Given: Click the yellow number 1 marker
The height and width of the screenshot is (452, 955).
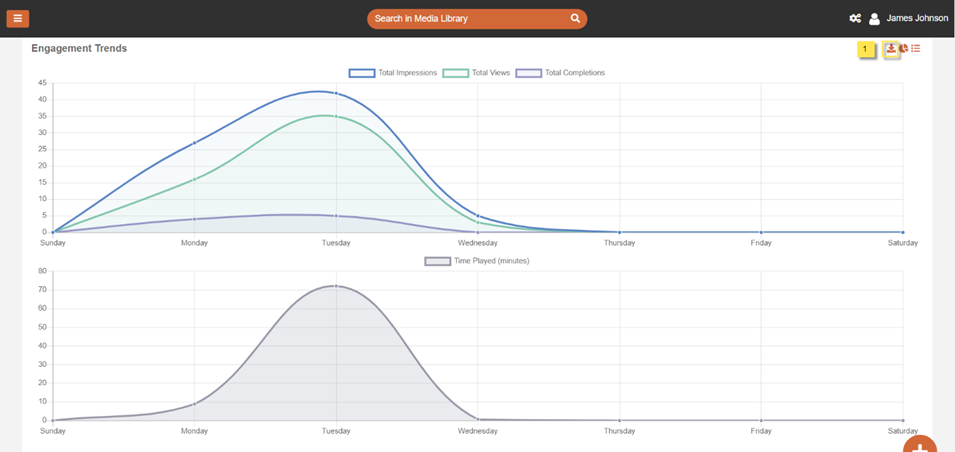Looking at the screenshot, I should pos(865,49).
